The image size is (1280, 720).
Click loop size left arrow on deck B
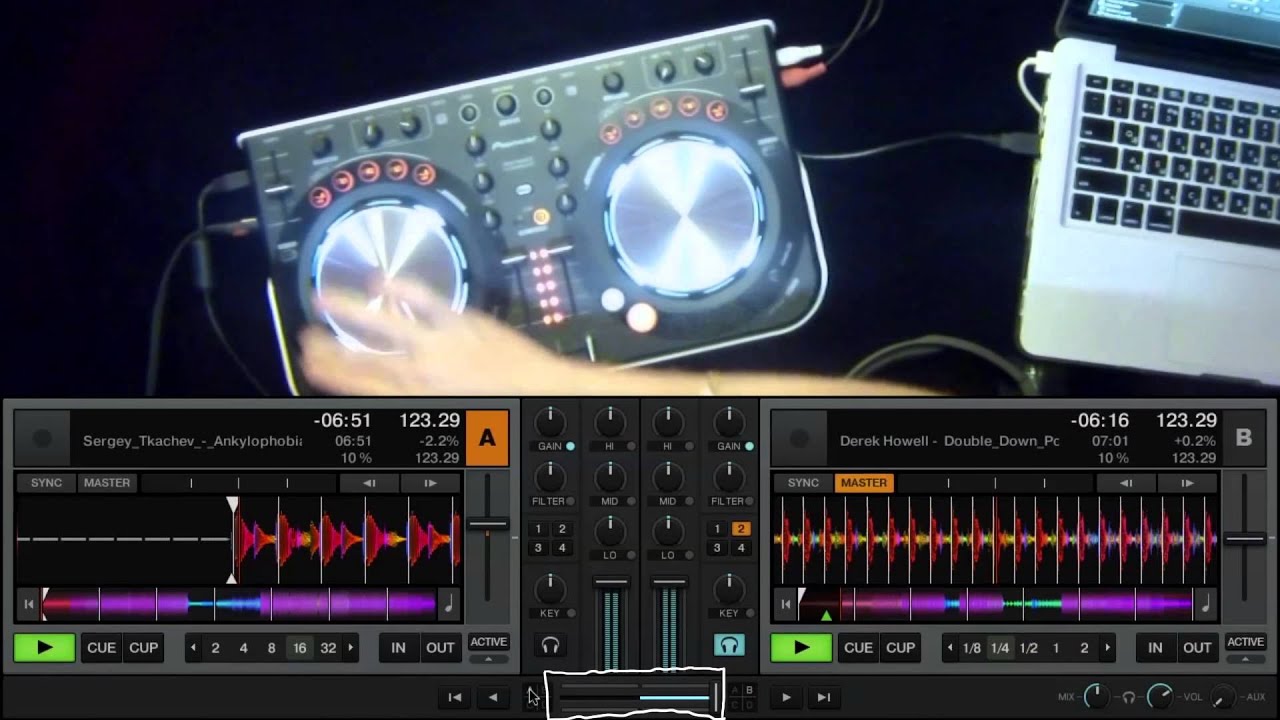click(951, 648)
